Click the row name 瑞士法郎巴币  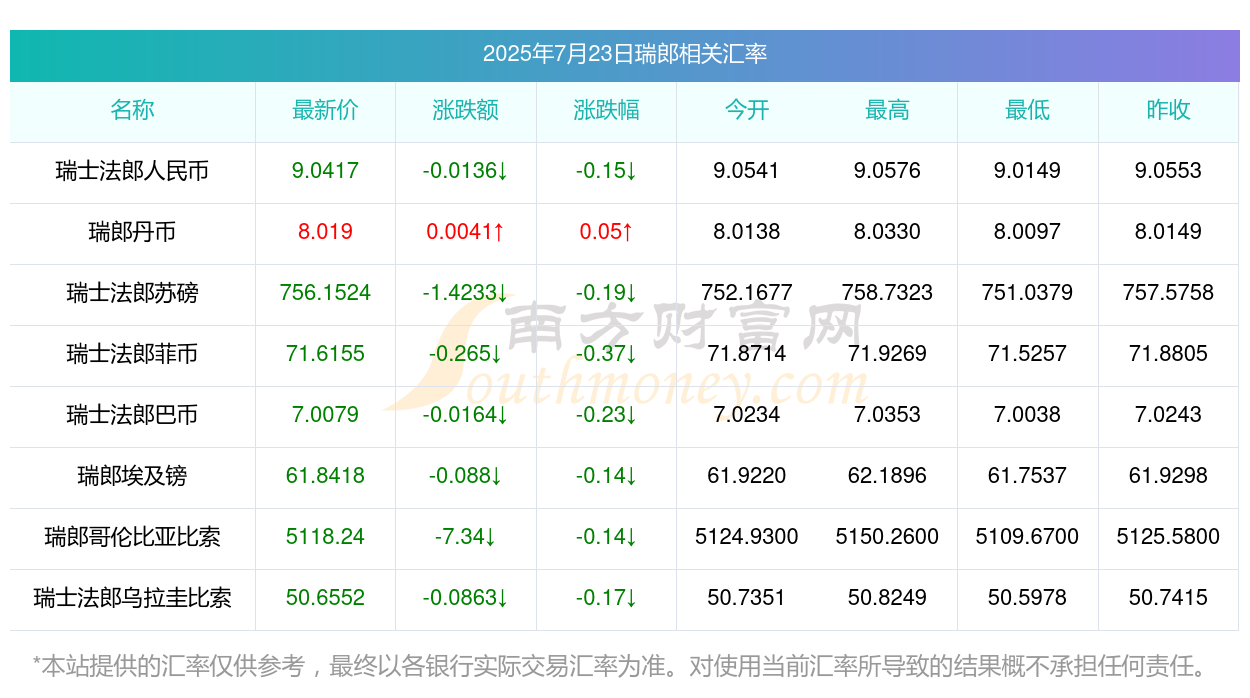click(132, 415)
